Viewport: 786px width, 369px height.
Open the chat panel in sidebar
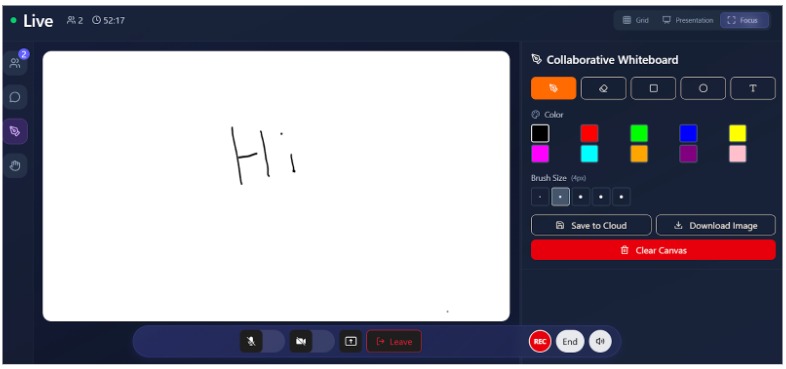16,97
